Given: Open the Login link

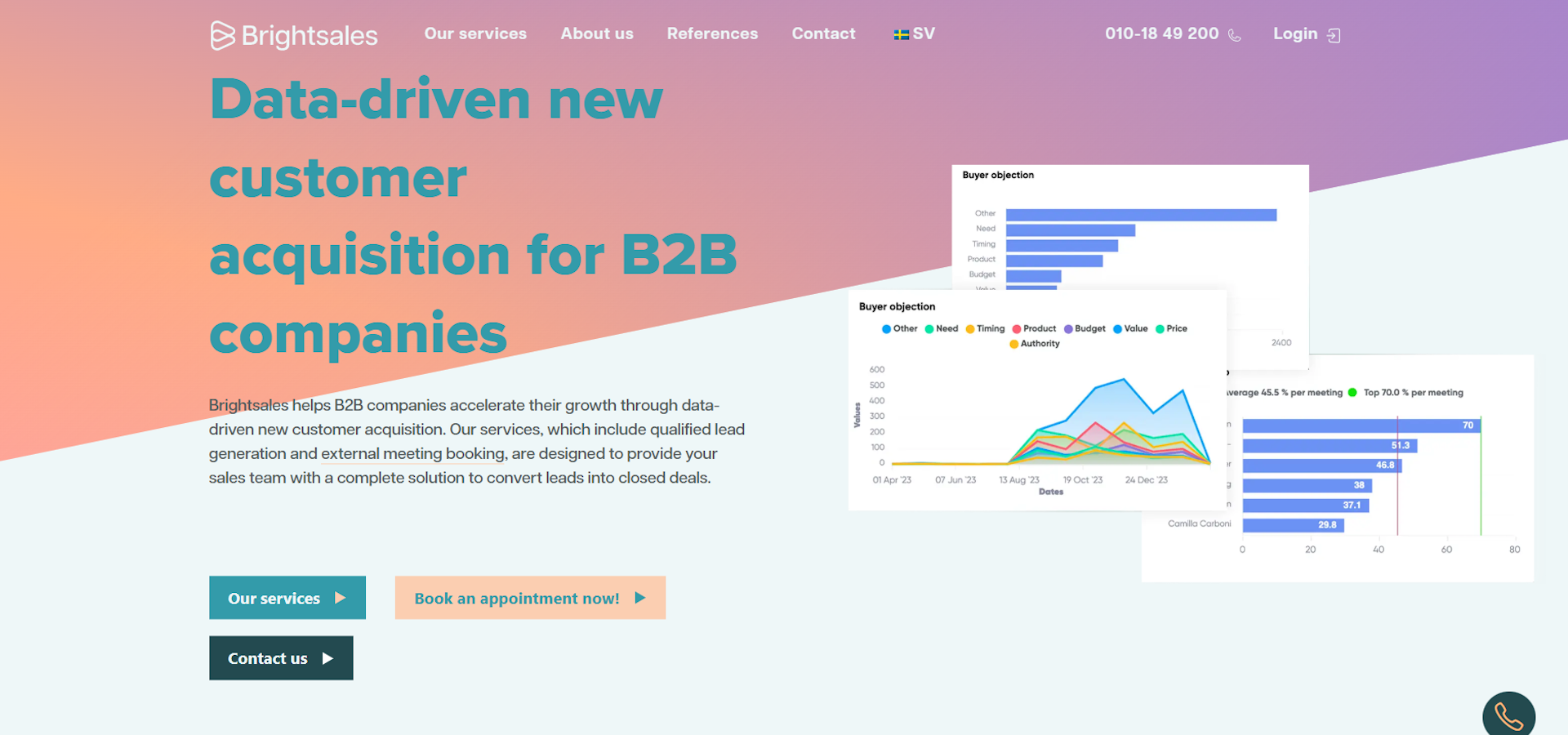Looking at the screenshot, I should pos(1295,33).
